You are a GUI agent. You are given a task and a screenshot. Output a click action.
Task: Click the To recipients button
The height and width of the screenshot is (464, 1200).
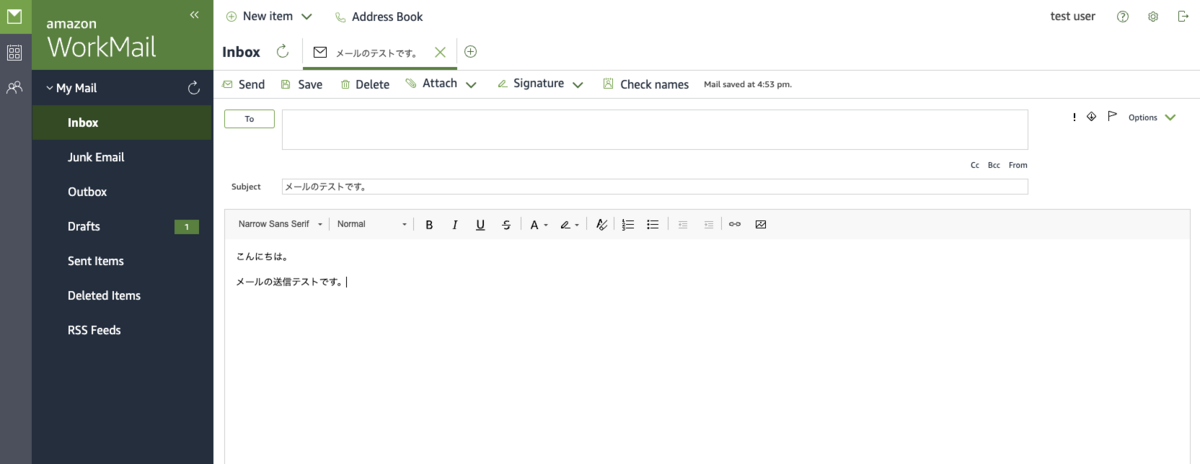[249, 119]
